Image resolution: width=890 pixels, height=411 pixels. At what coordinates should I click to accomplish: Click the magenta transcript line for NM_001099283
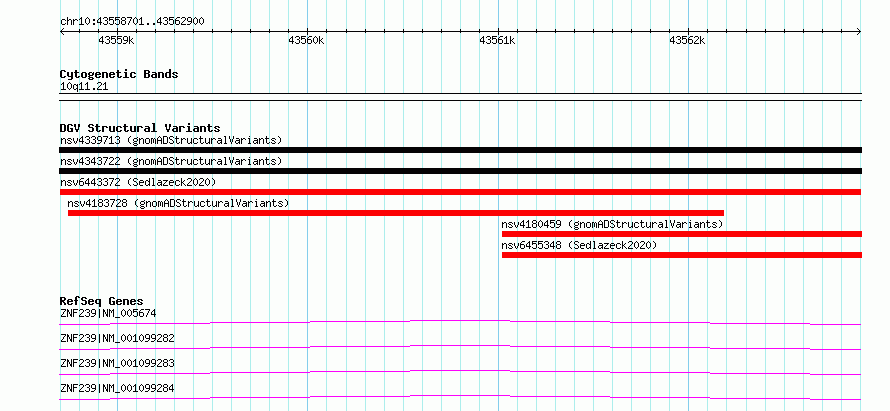pos(460,372)
